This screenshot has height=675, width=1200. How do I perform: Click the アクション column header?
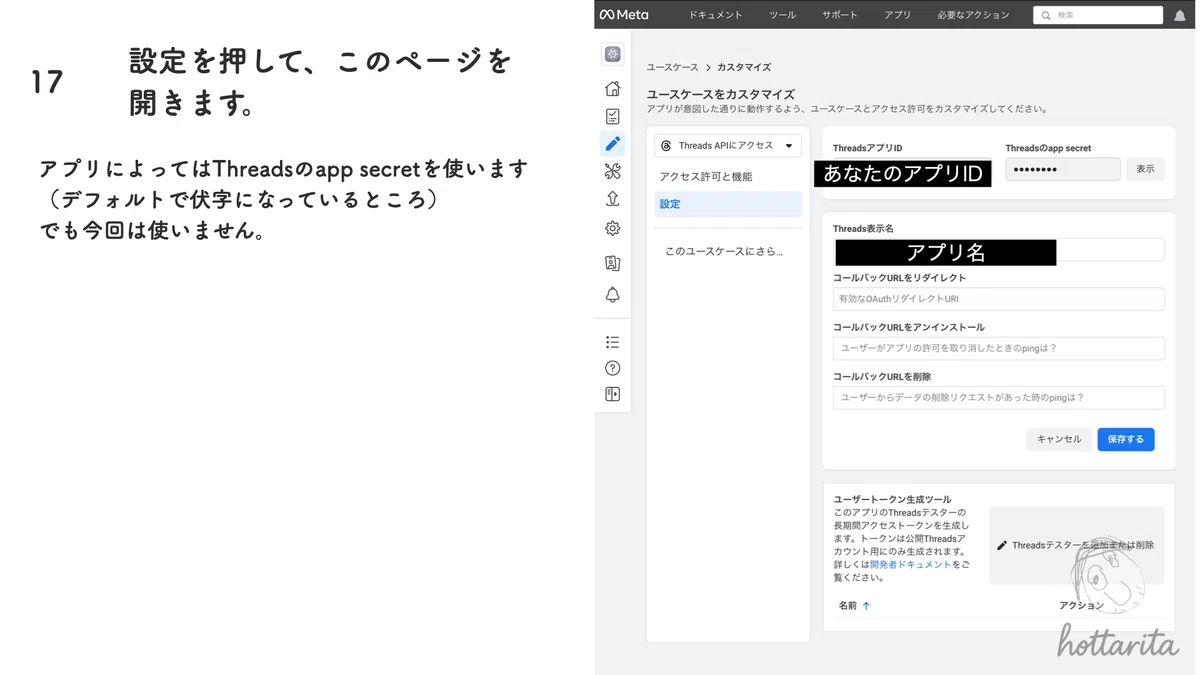(x=1081, y=605)
